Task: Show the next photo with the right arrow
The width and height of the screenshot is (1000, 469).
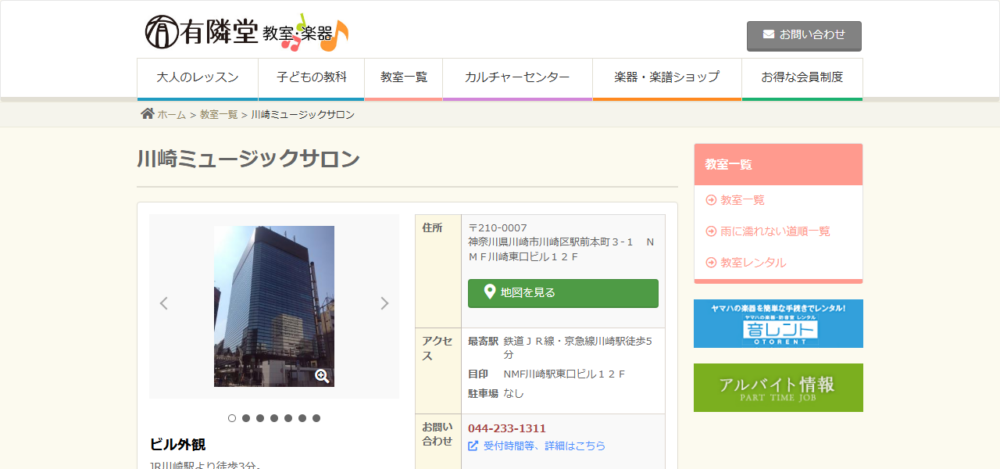Action: coord(385,303)
